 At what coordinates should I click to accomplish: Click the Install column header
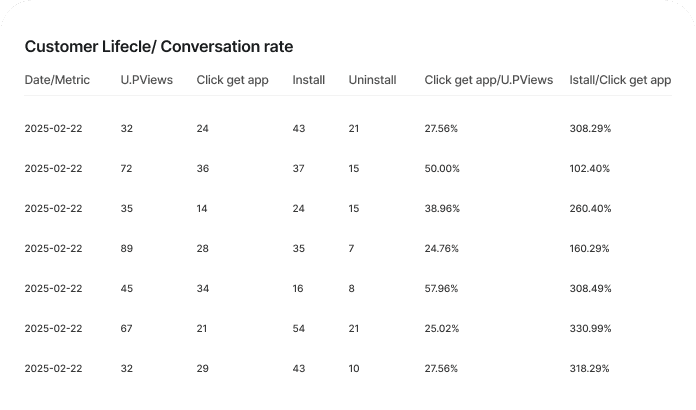click(x=309, y=80)
